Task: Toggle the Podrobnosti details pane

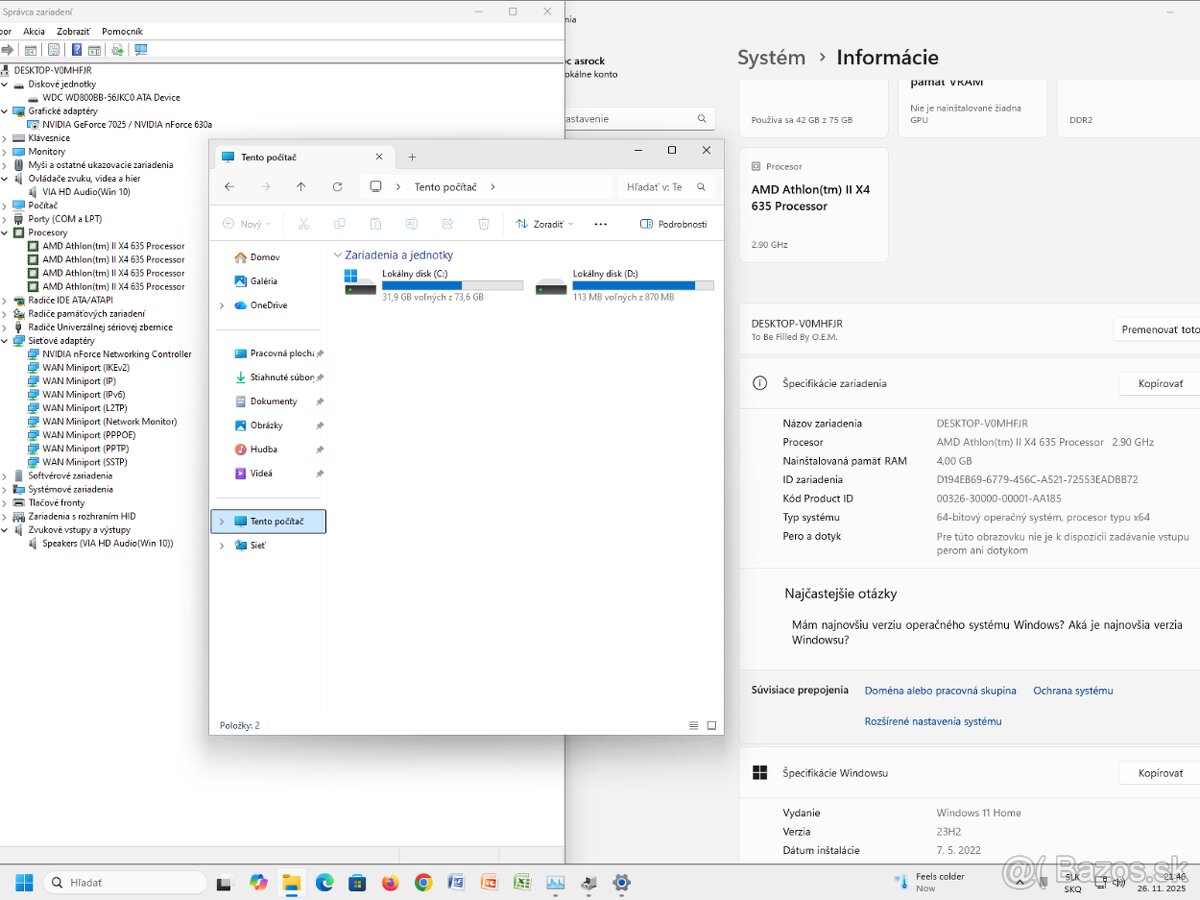Action: pyautogui.click(x=673, y=224)
